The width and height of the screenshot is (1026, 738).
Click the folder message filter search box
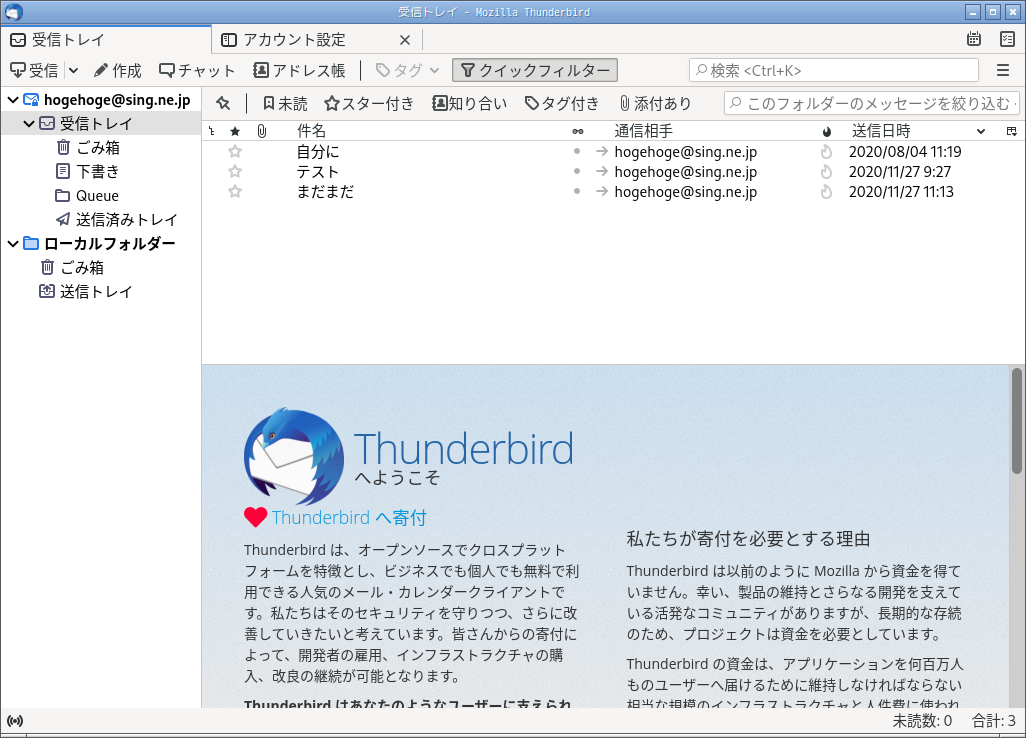tap(872, 103)
